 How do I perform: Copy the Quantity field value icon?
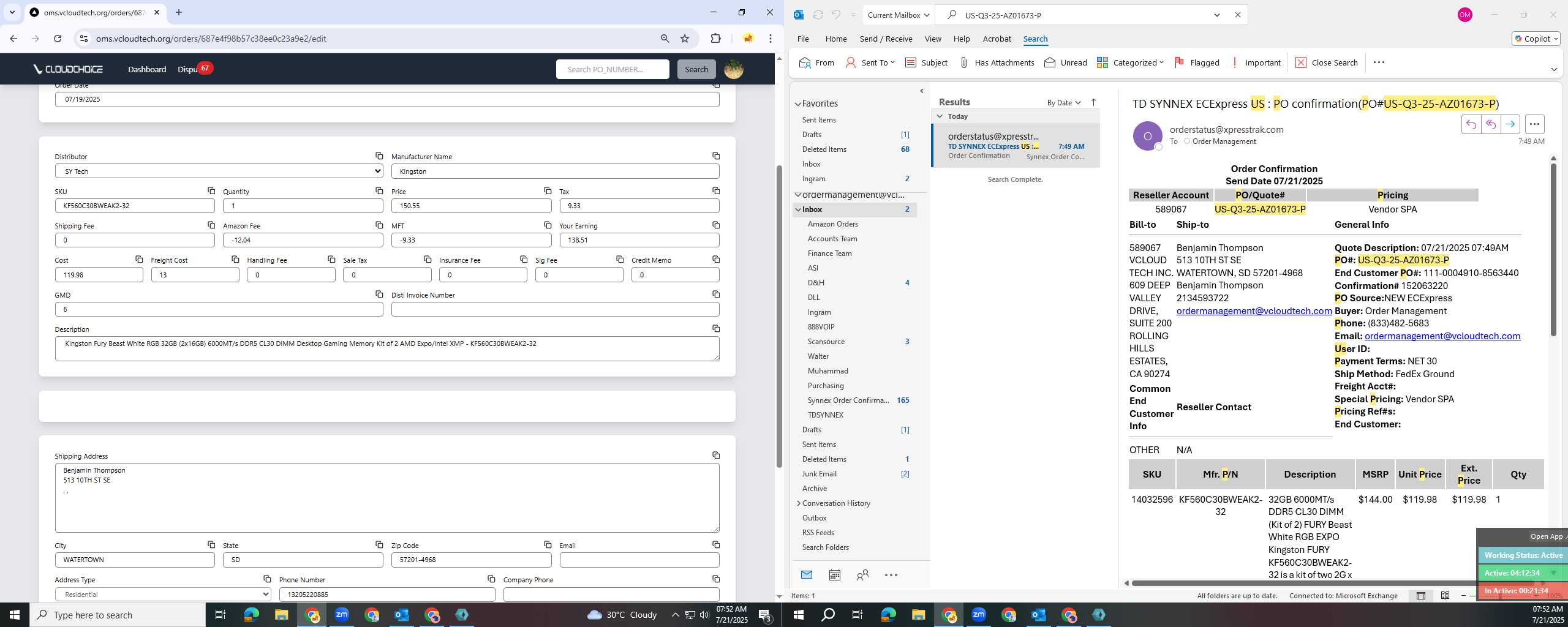click(379, 191)
